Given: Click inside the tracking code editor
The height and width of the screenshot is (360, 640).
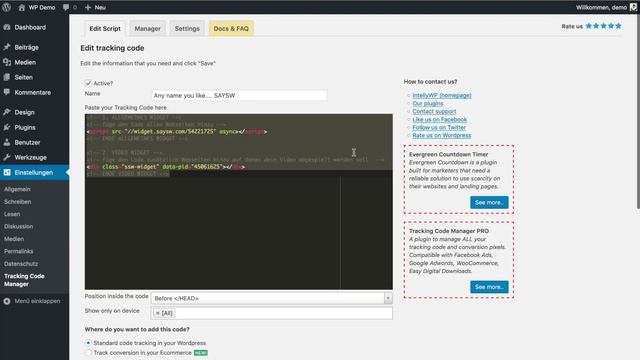Looking at the screenshot, I should tap(239, 202).
